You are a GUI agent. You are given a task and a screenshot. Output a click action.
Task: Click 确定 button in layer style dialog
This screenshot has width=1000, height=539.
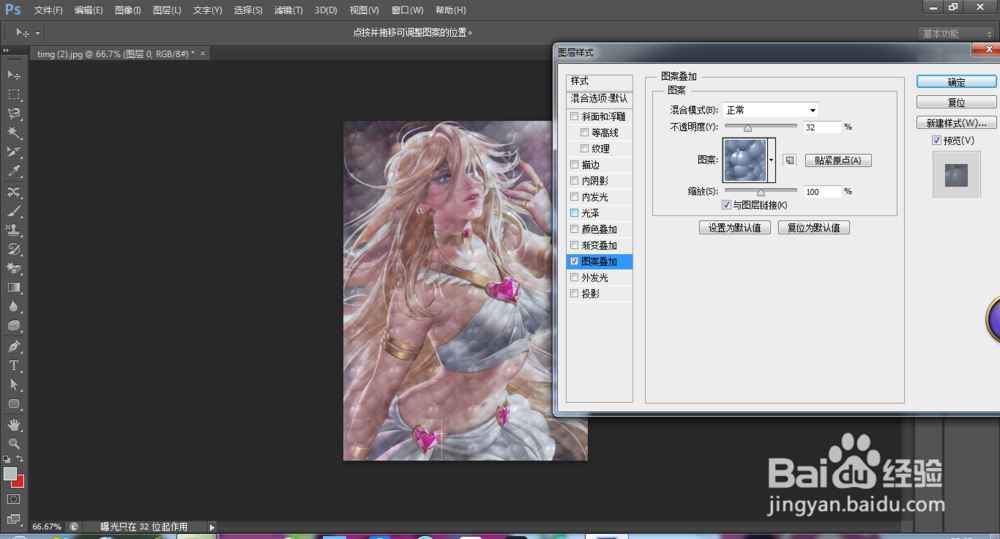(956, 82)
